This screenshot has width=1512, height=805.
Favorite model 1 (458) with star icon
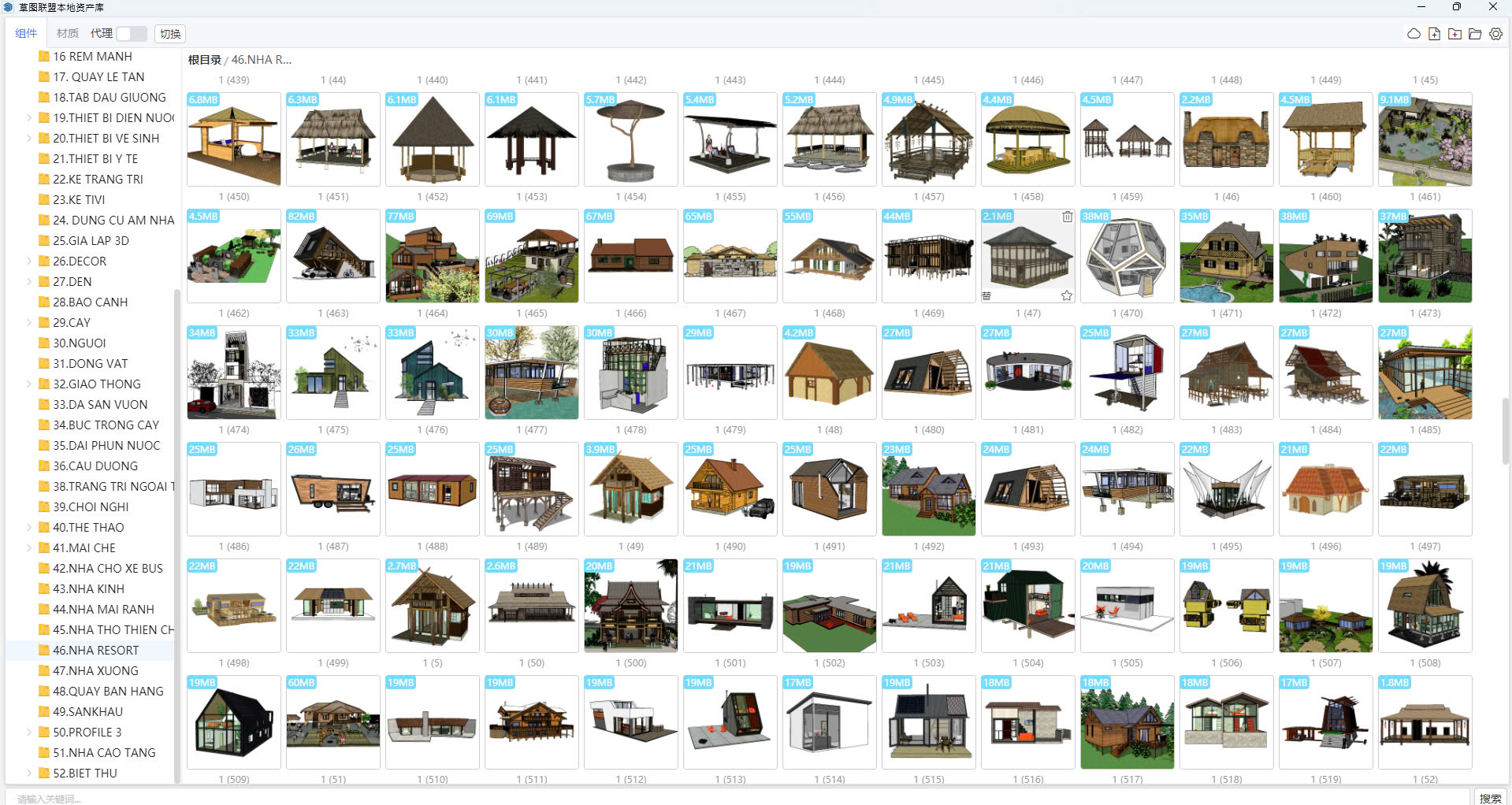coord(1066,295)
